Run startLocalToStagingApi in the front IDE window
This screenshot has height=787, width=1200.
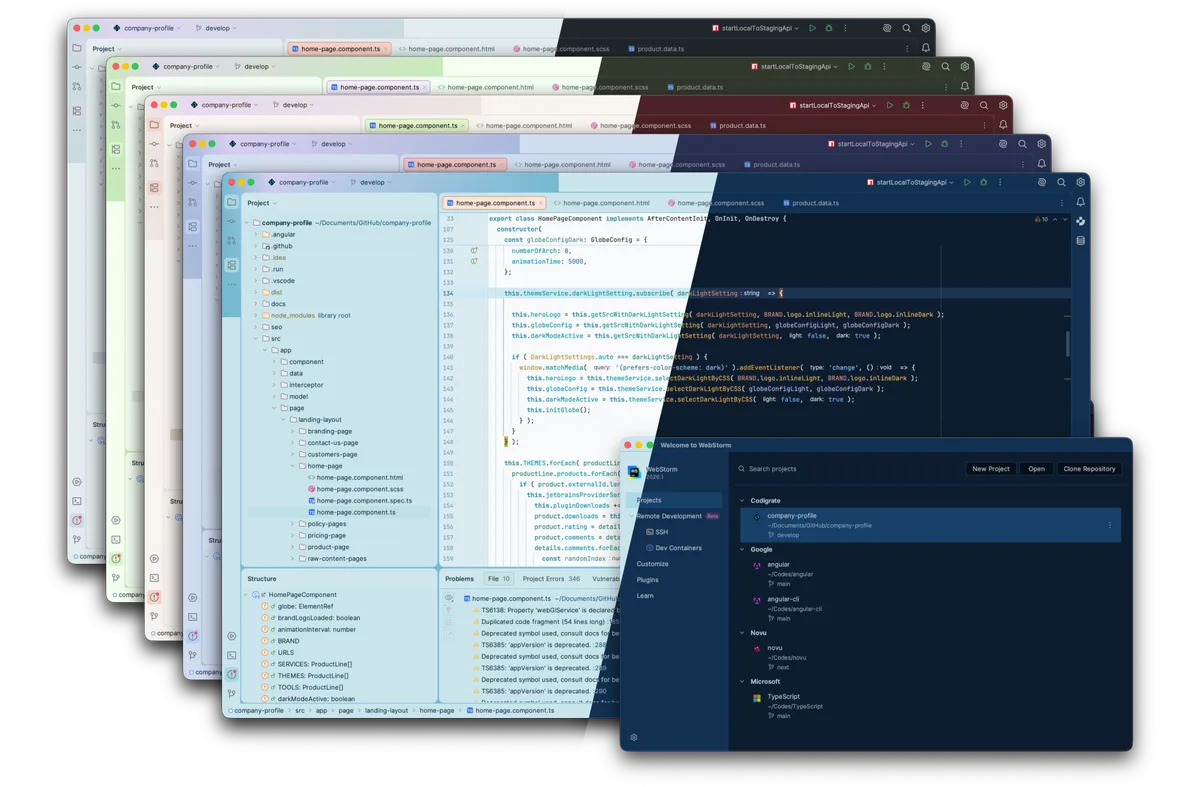pos(967,183)
